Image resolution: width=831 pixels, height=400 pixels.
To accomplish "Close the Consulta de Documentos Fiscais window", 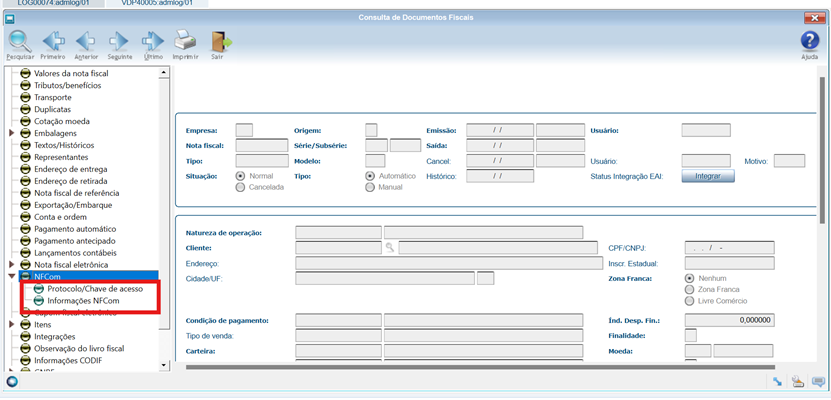I will point(814,19).
